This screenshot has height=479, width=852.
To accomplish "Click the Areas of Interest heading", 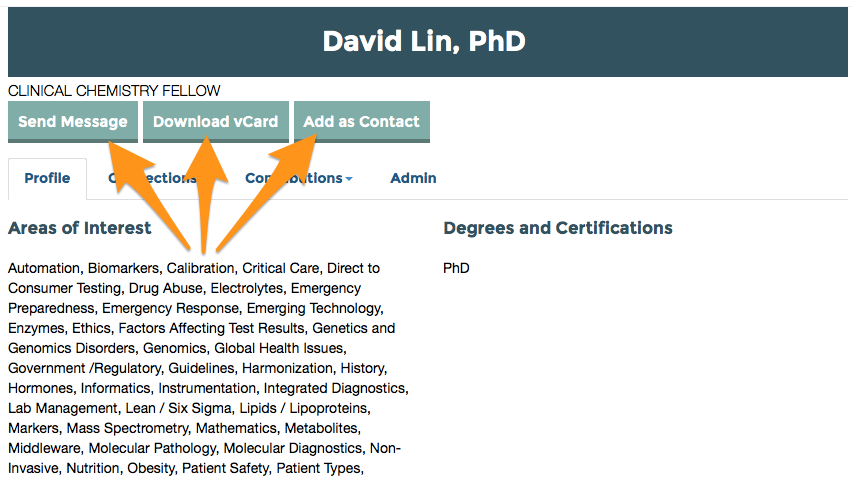I will tap(80, 228).
